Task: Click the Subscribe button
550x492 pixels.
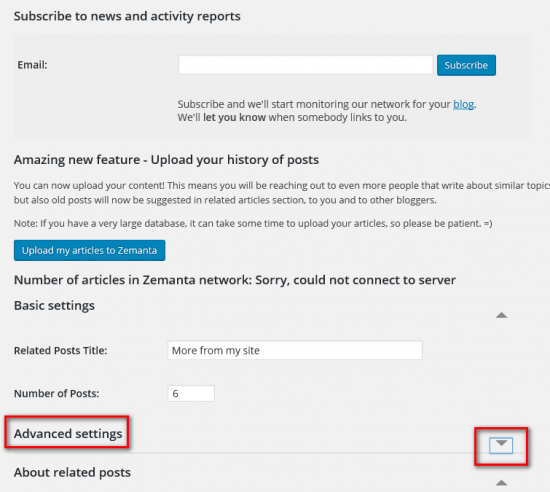Action: pyautogui.click(x=466, y=65)
